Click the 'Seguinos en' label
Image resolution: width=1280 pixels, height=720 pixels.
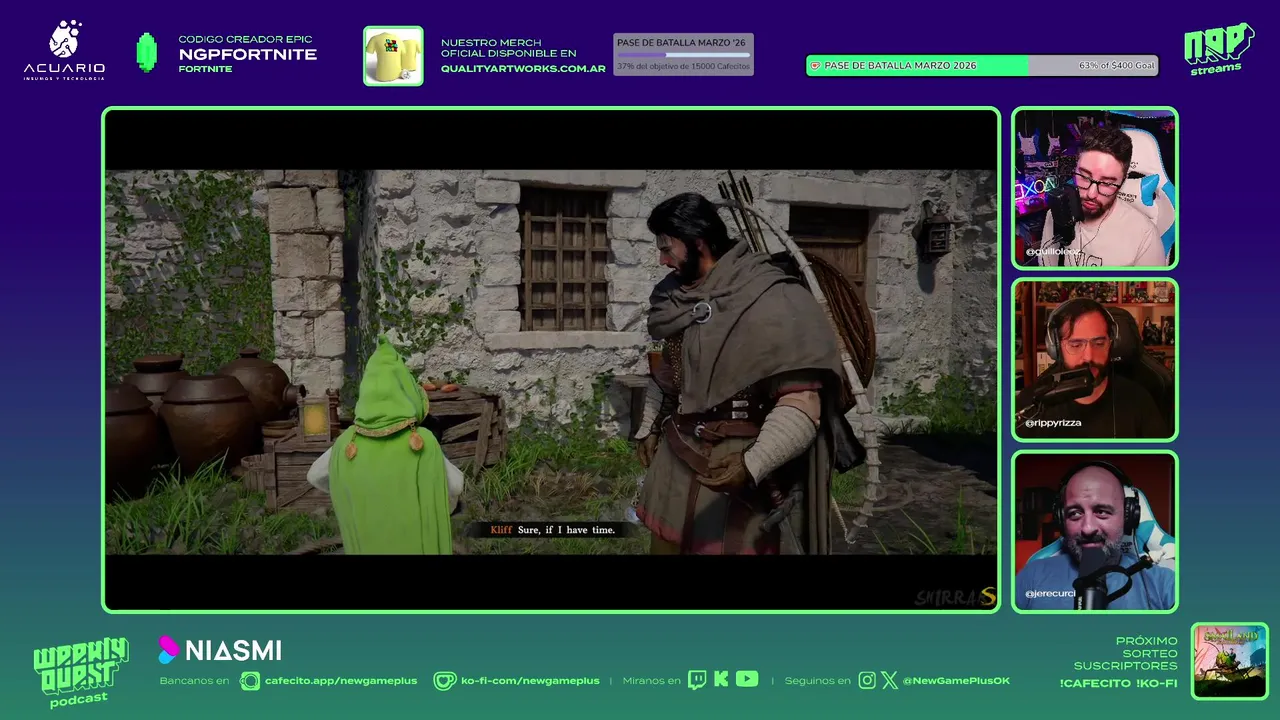[817, 681]
